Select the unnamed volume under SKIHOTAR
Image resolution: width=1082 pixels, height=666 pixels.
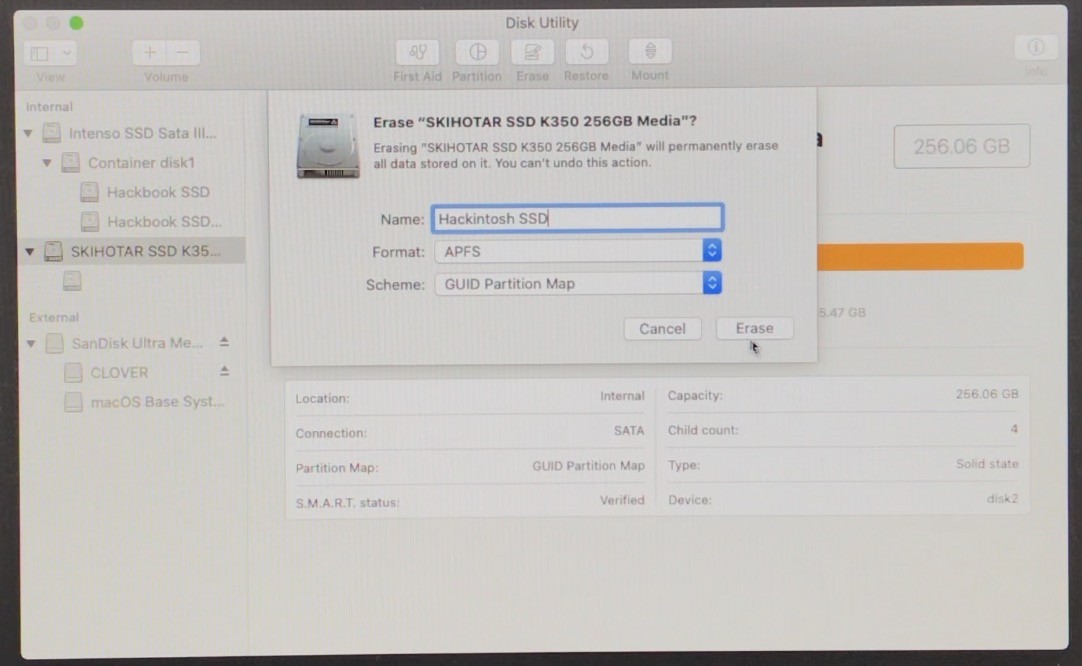(72, 281)
